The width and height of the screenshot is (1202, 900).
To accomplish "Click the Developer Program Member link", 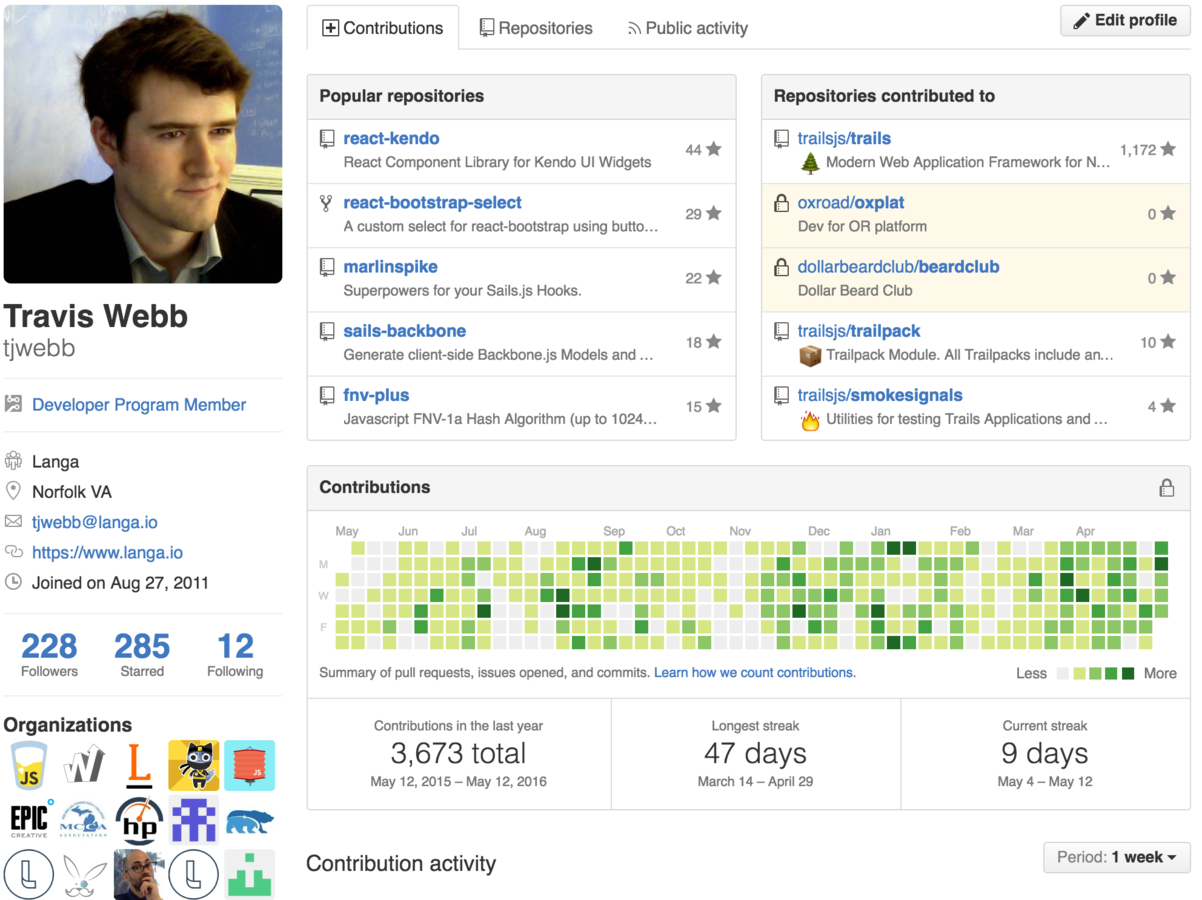I will pos(139,404).
